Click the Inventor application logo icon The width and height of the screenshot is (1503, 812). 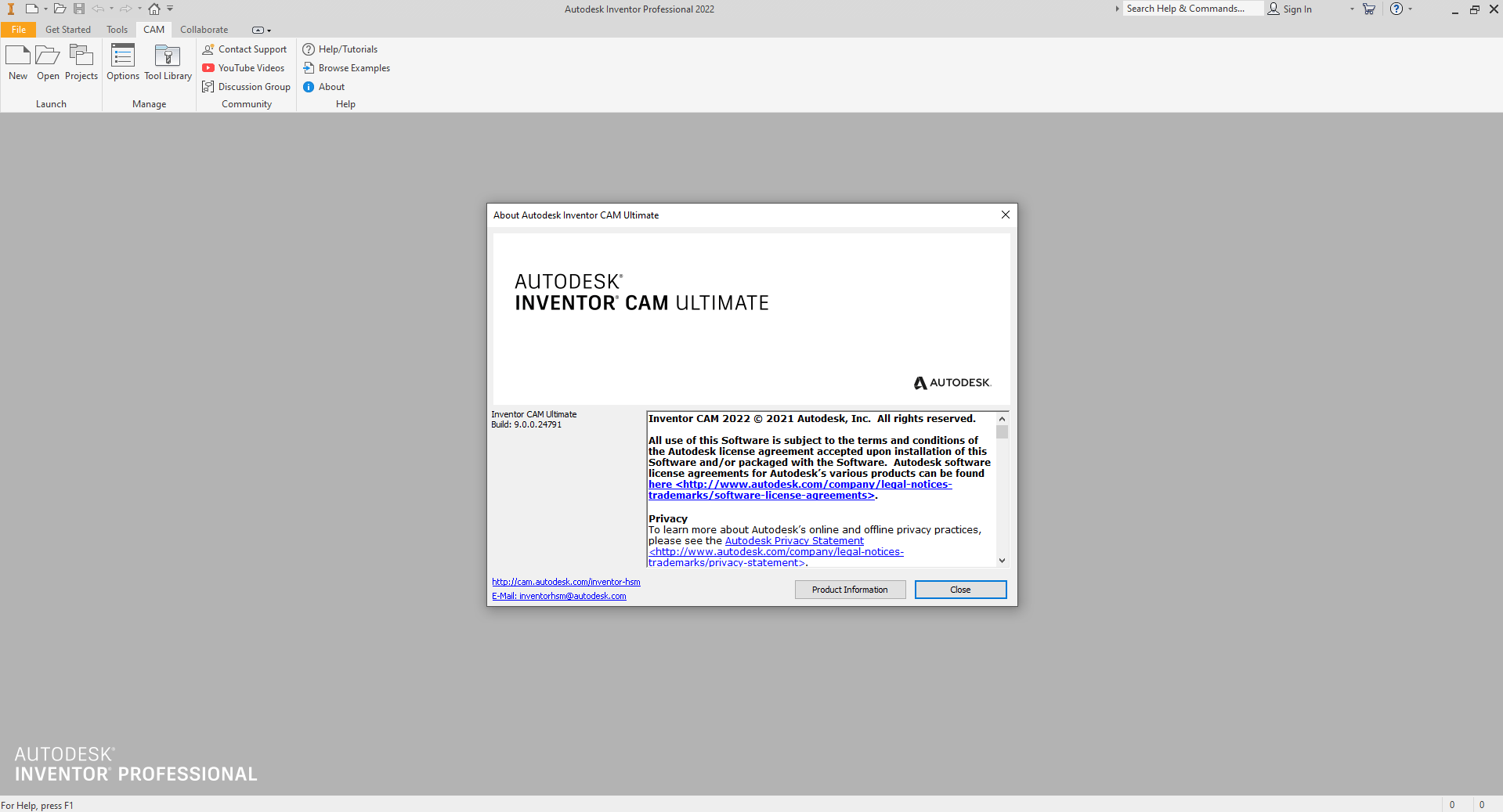(x=11, y=9)
